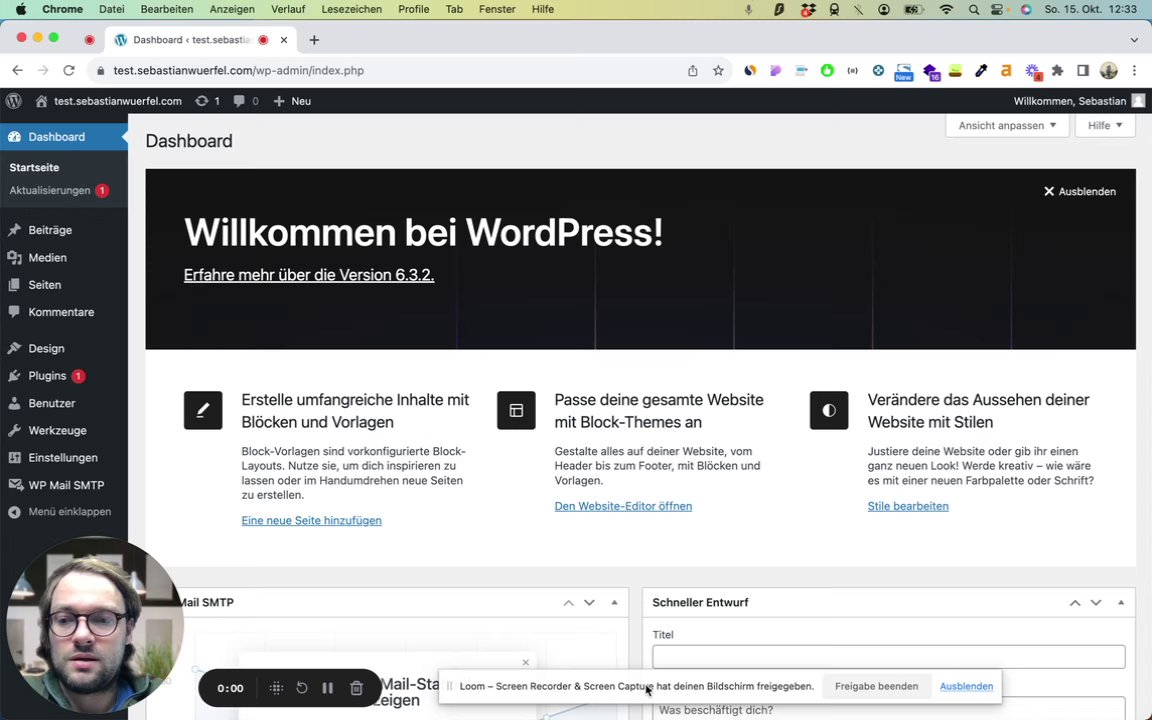Go back in browser history

18,71
